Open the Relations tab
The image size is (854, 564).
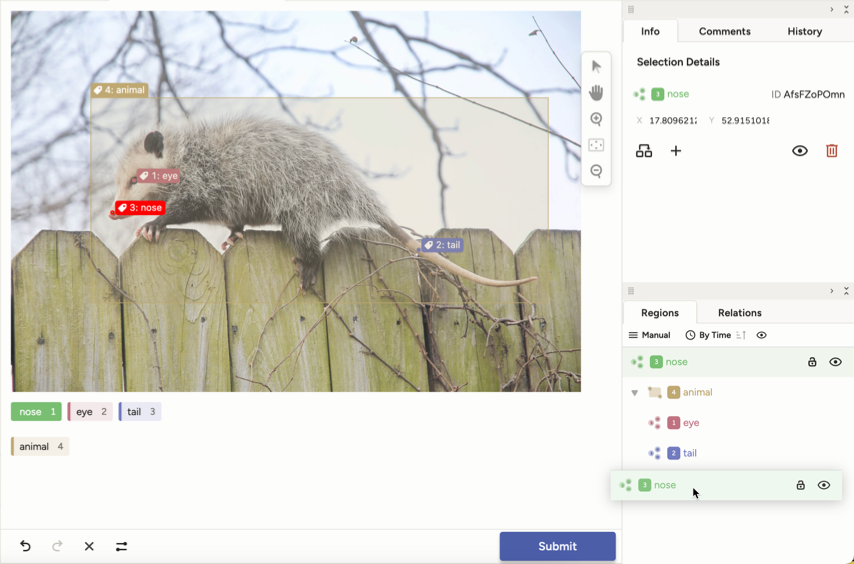[739, 313]
